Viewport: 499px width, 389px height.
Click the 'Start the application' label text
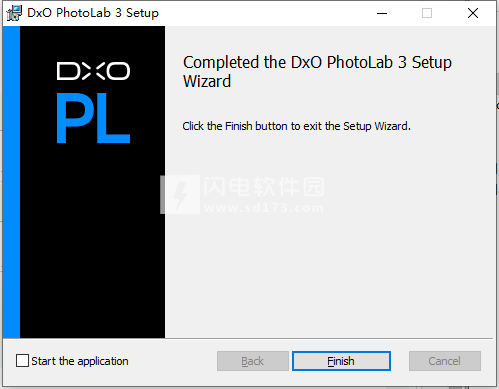(80, 361)
